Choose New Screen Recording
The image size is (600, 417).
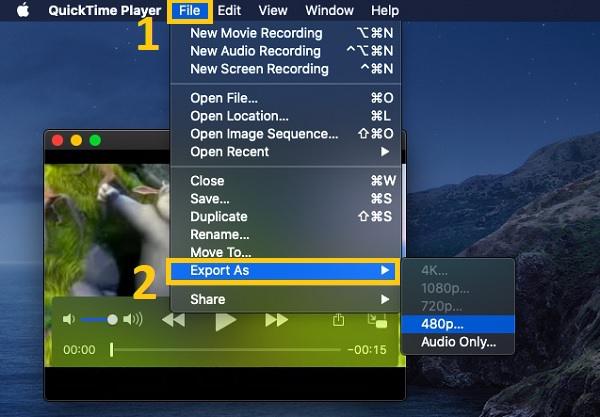[285, 69]
